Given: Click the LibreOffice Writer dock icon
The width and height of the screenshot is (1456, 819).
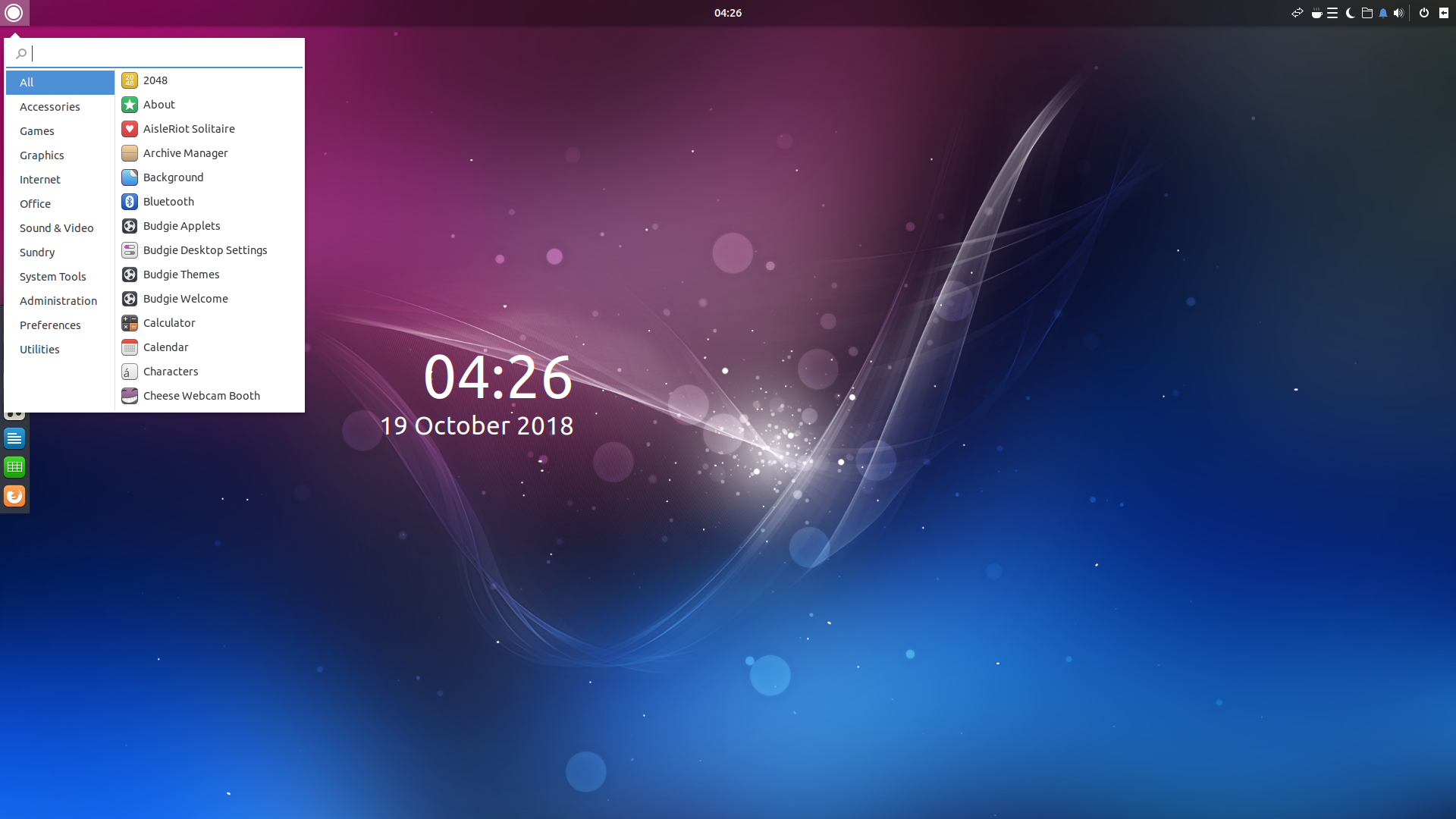Looking at the screenshot, I should click(14, 438).
